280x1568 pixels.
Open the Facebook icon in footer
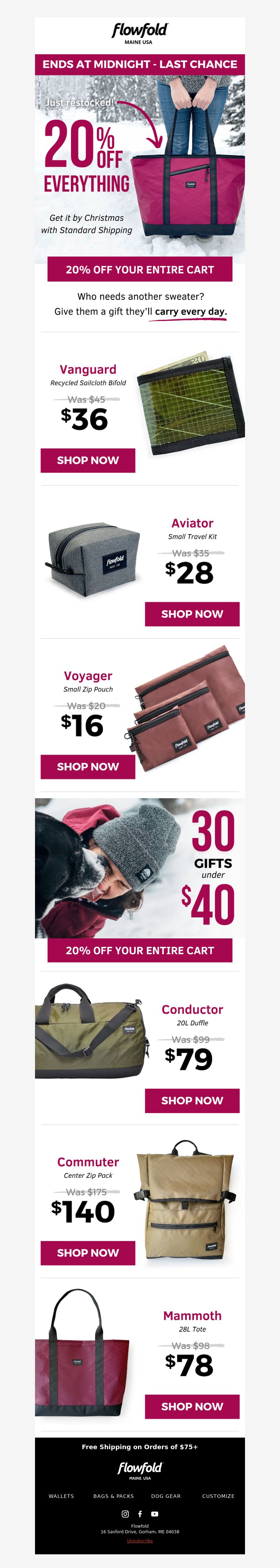[x=140, y=1513]
